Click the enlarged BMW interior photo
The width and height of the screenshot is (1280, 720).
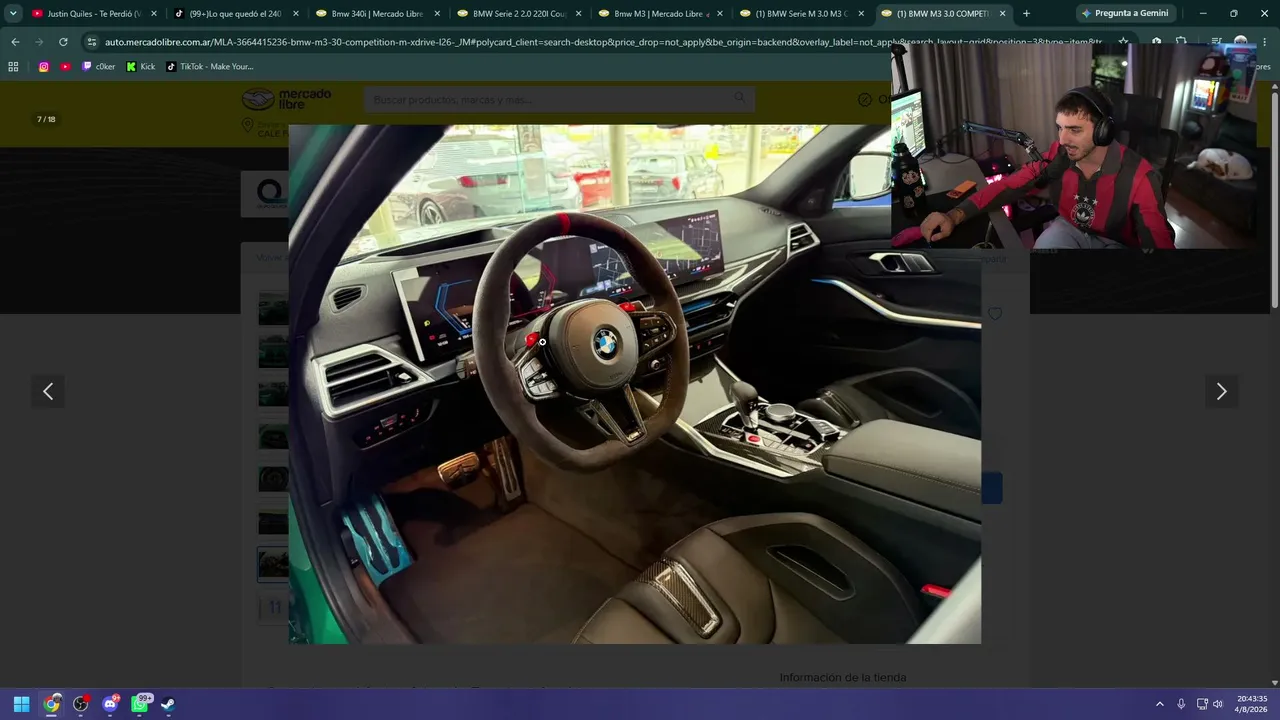pos(635,384)
